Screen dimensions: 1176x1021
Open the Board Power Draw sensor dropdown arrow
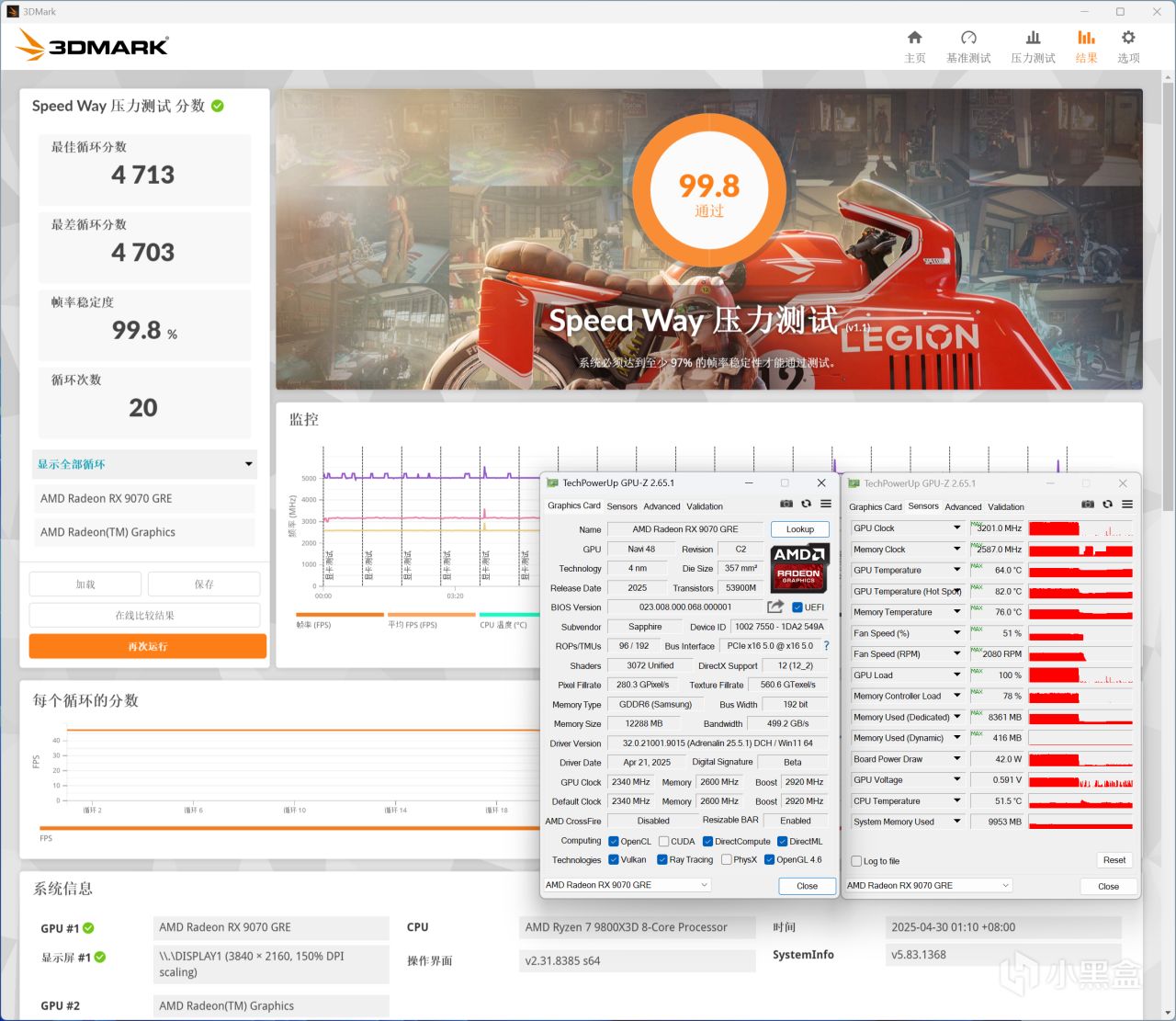click(x=956, y=759)
